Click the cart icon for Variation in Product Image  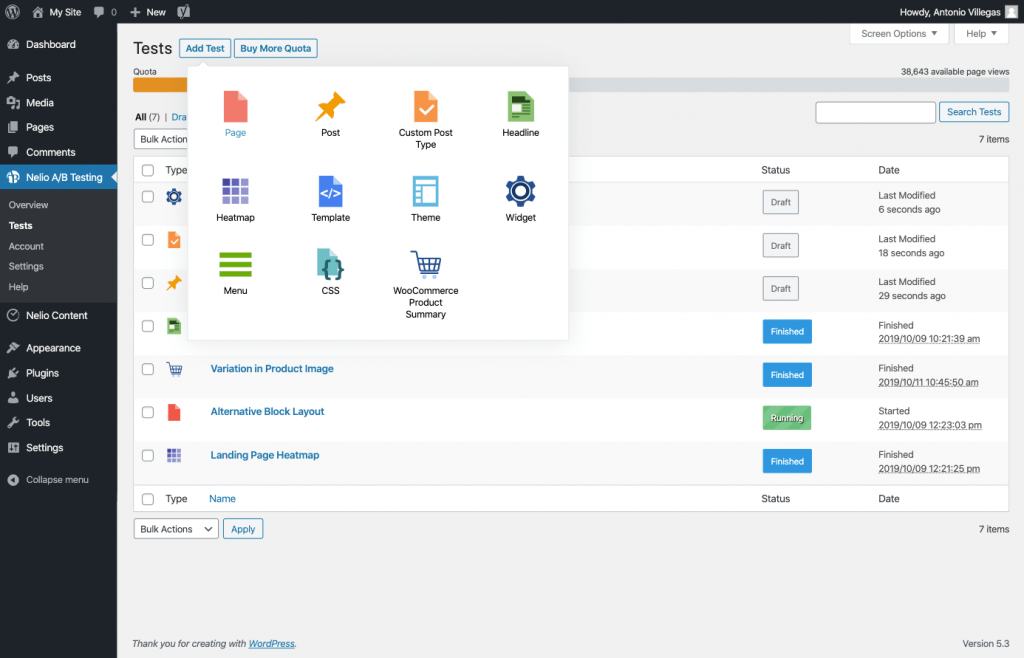point(174,369)
